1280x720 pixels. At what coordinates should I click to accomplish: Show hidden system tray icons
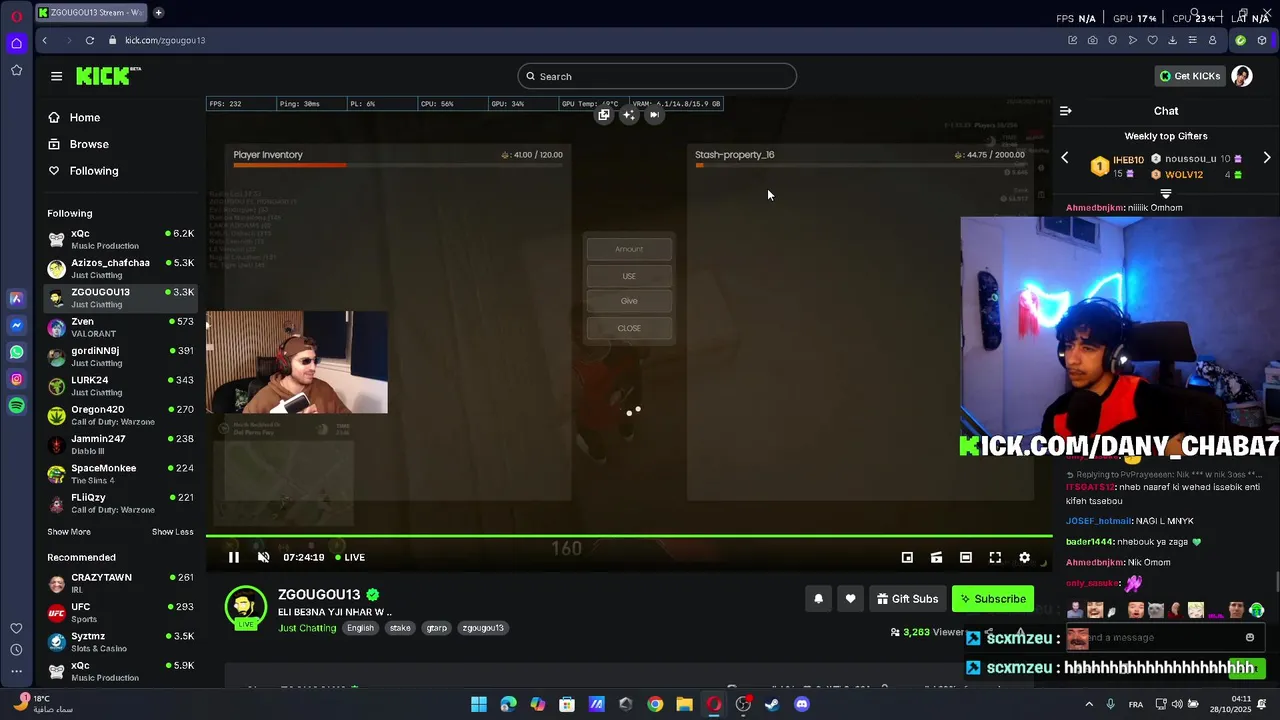click(x=1089, y=704)
